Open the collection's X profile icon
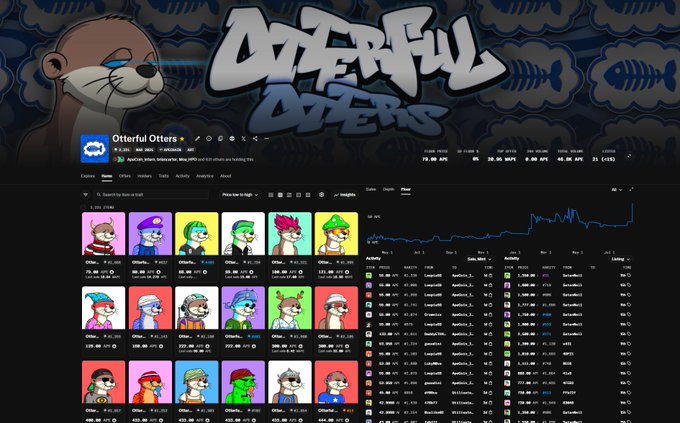This screenshot has width=680, height=423. click(x=243, y=139)
